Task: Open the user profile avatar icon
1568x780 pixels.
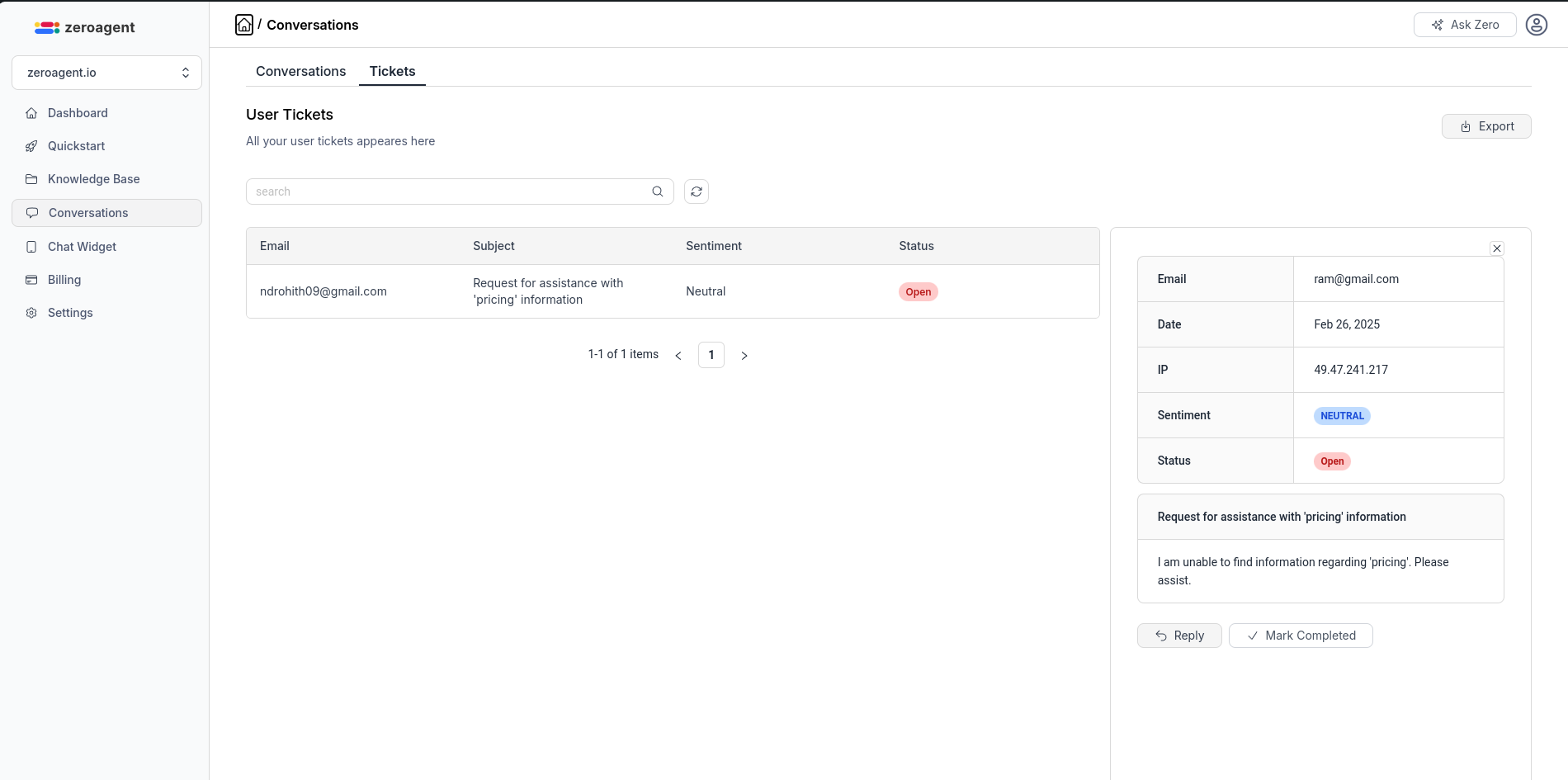Action: [x=1536, y=25]
